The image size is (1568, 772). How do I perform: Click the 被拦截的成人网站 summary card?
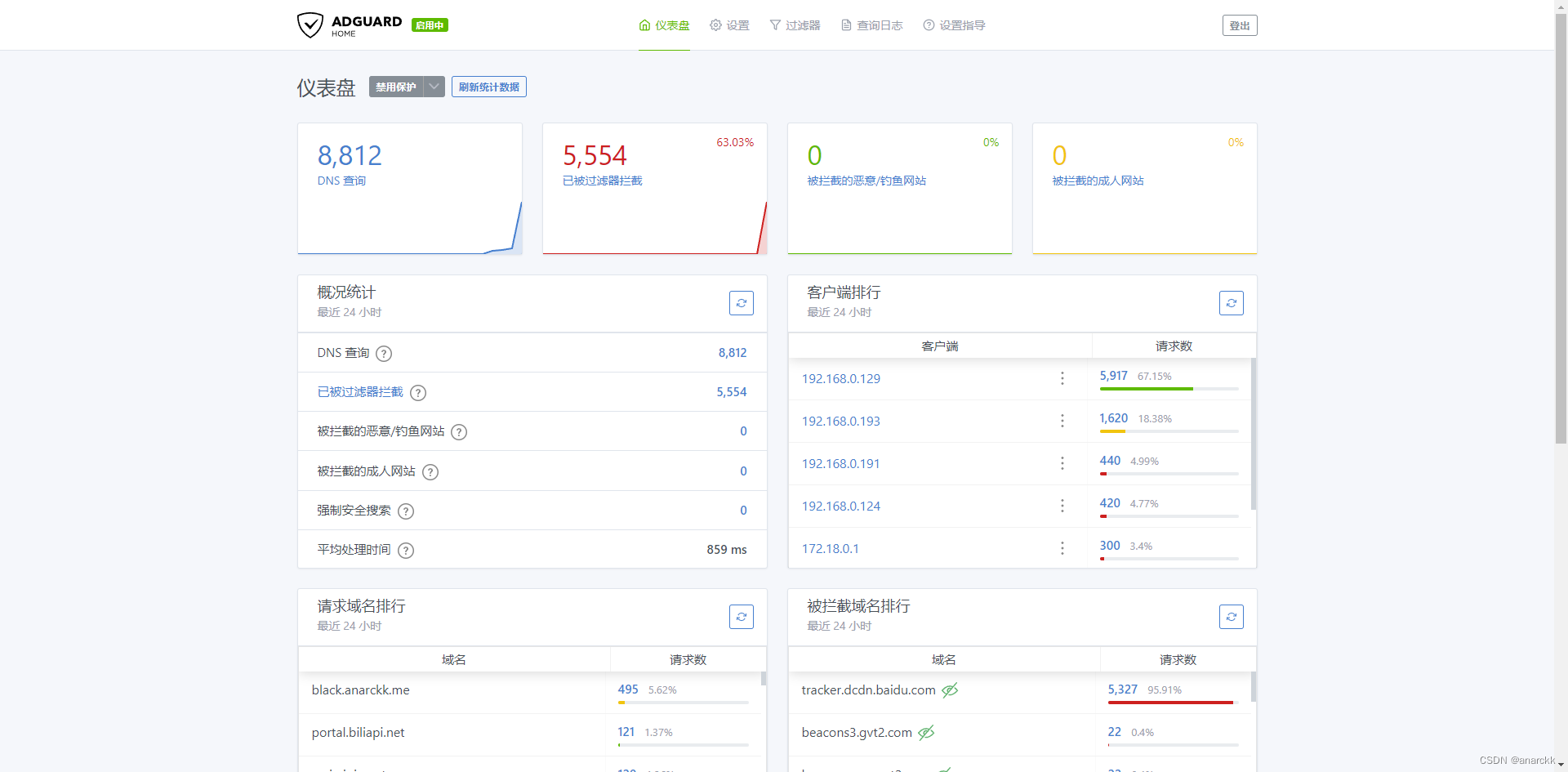(1145, 189)
